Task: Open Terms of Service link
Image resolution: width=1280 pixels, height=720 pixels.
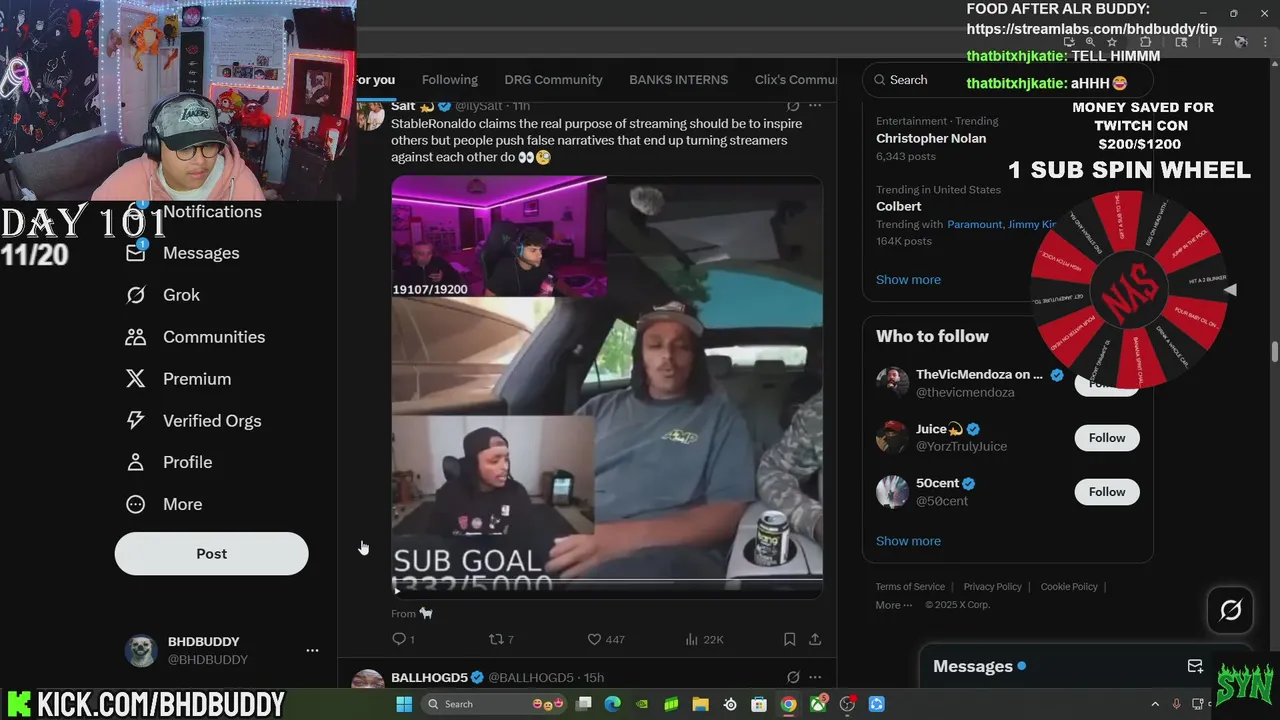Action: click(910, 587)
